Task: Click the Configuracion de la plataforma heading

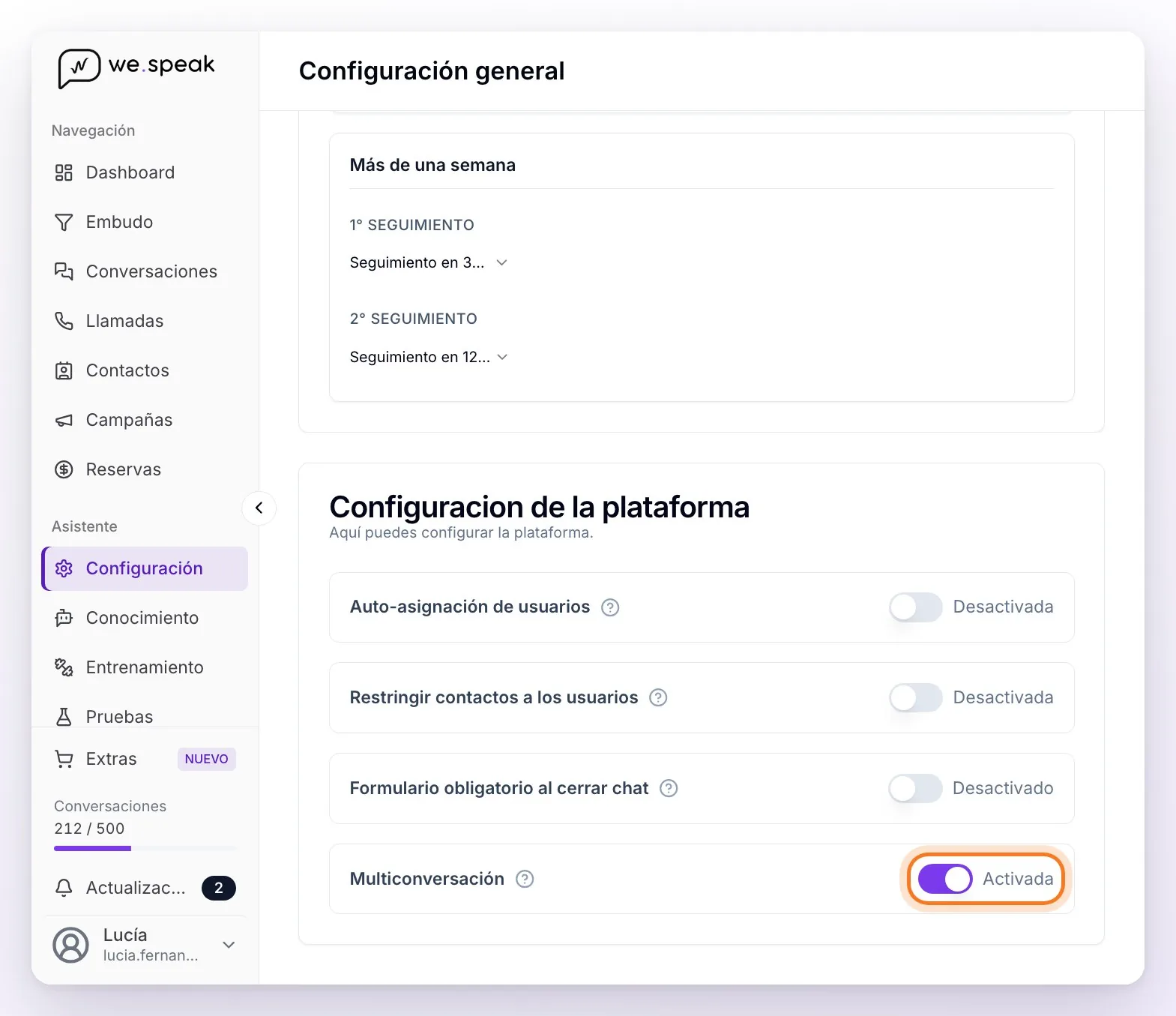Action: pos(540,508)
